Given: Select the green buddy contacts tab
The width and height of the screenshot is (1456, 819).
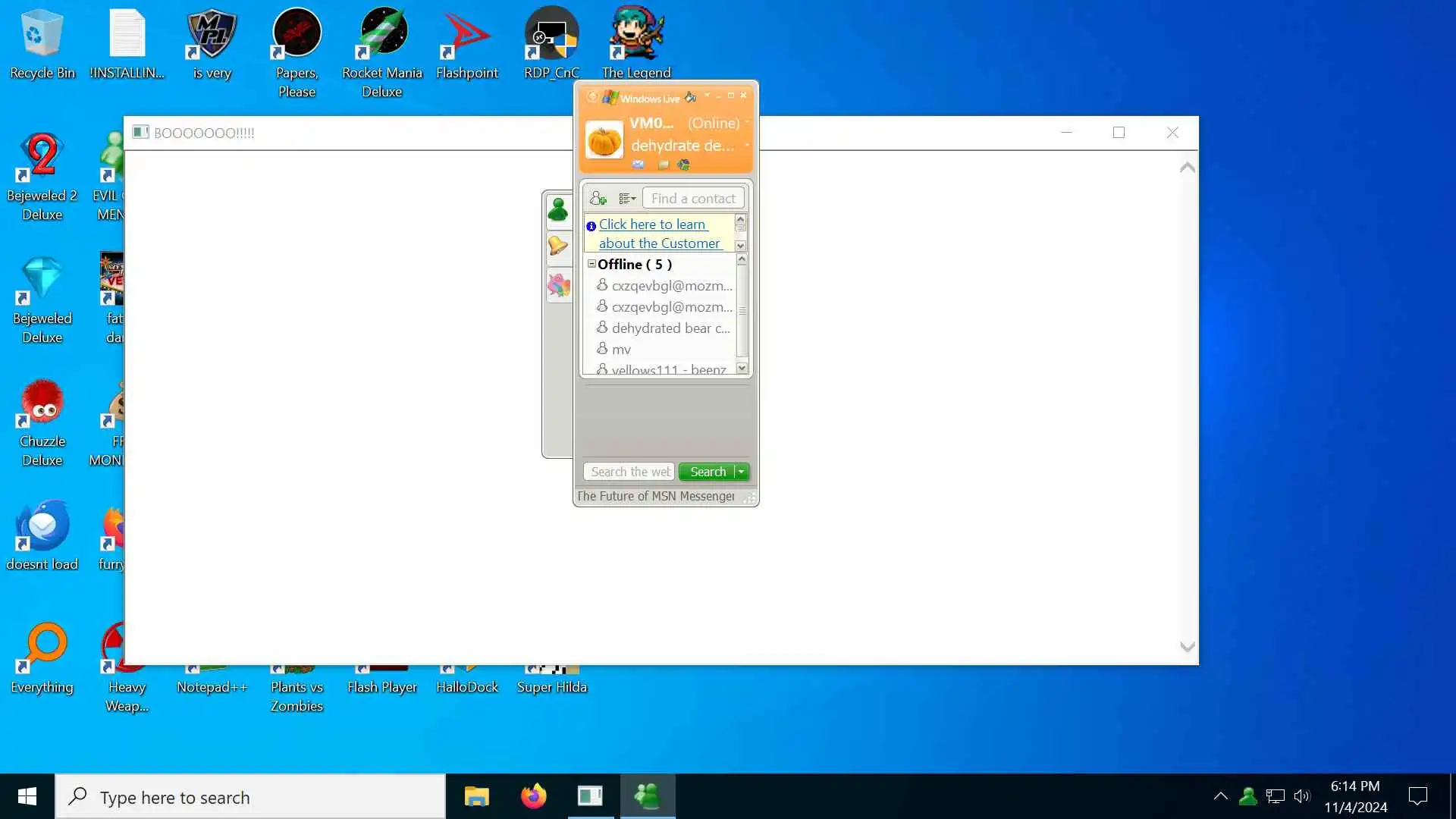Looking at the screenshot, I should (x=558, y=210).
